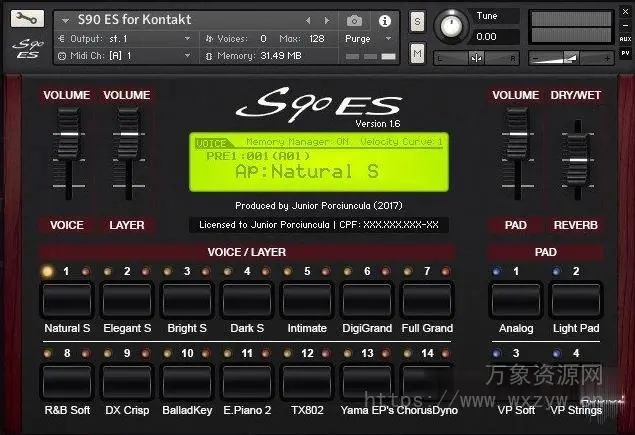This screenshot has width=635, height=435.
Task: Enable layer LED right of number 1
Action: pyautogui.click(x=85, y=271)
